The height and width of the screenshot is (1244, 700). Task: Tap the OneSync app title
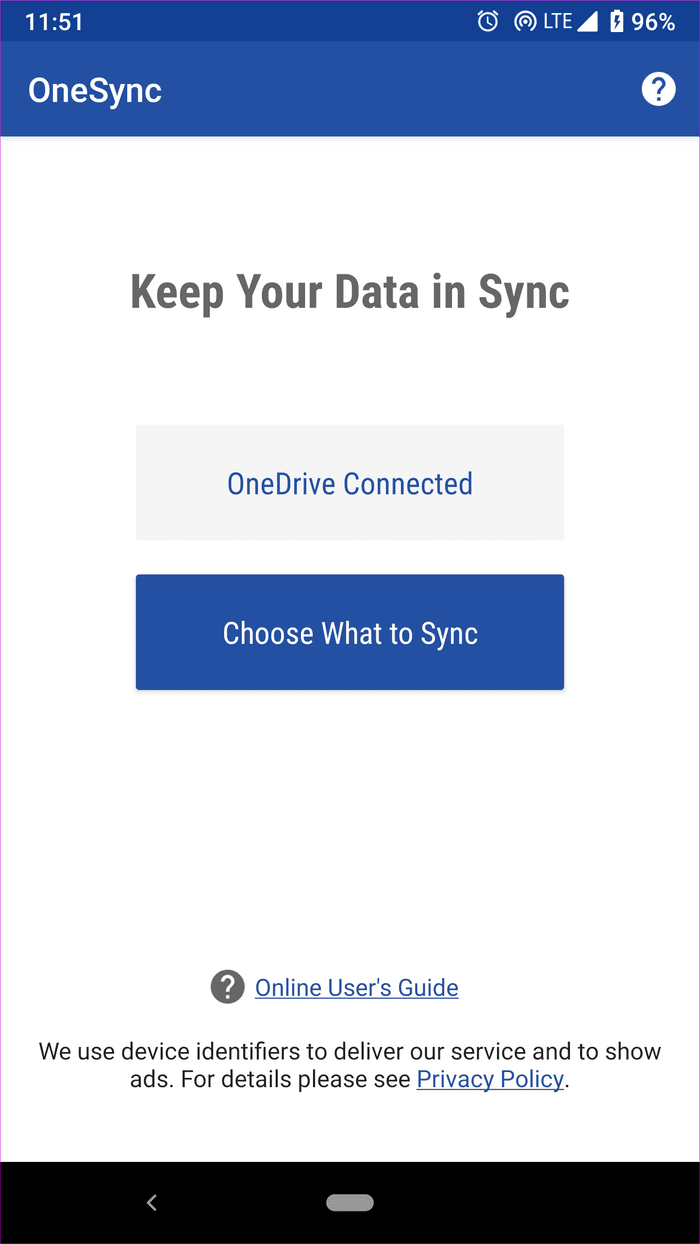tap(95, 90)
